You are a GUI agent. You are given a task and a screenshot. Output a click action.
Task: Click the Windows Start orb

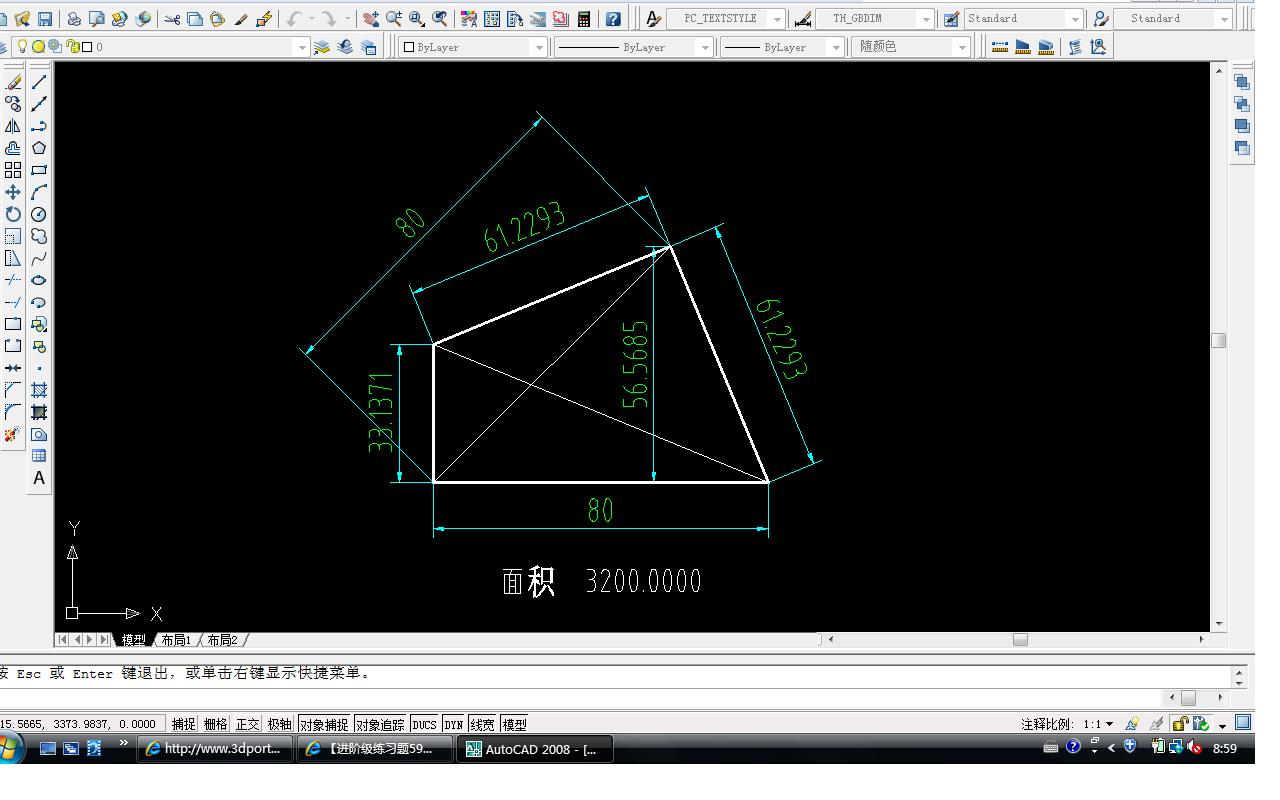[x=10, y=748]
